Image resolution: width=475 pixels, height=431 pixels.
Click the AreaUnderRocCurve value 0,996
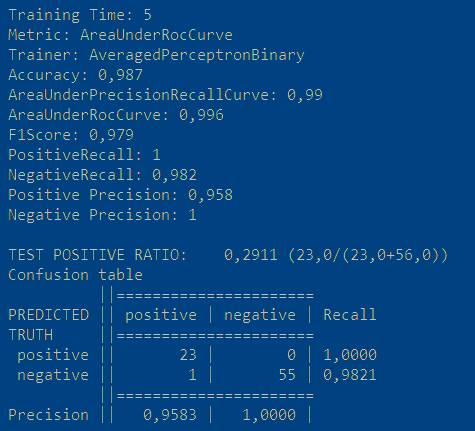[x=201, y=115]
